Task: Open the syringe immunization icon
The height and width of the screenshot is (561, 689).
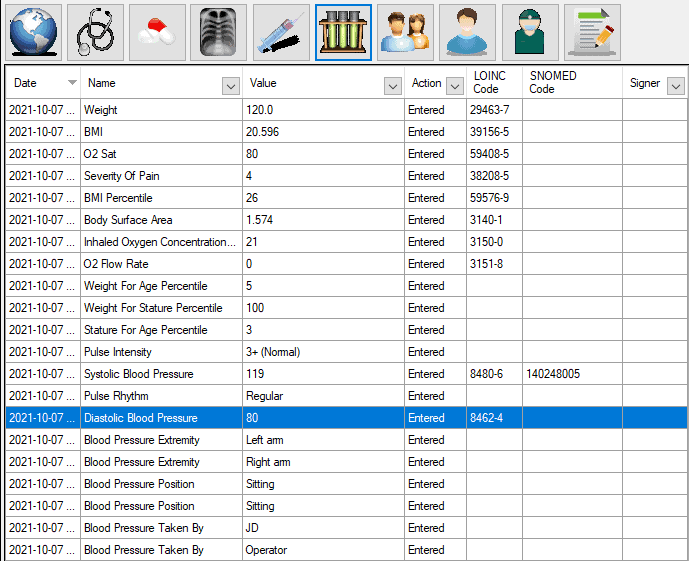Action: (x=281, y=33)
